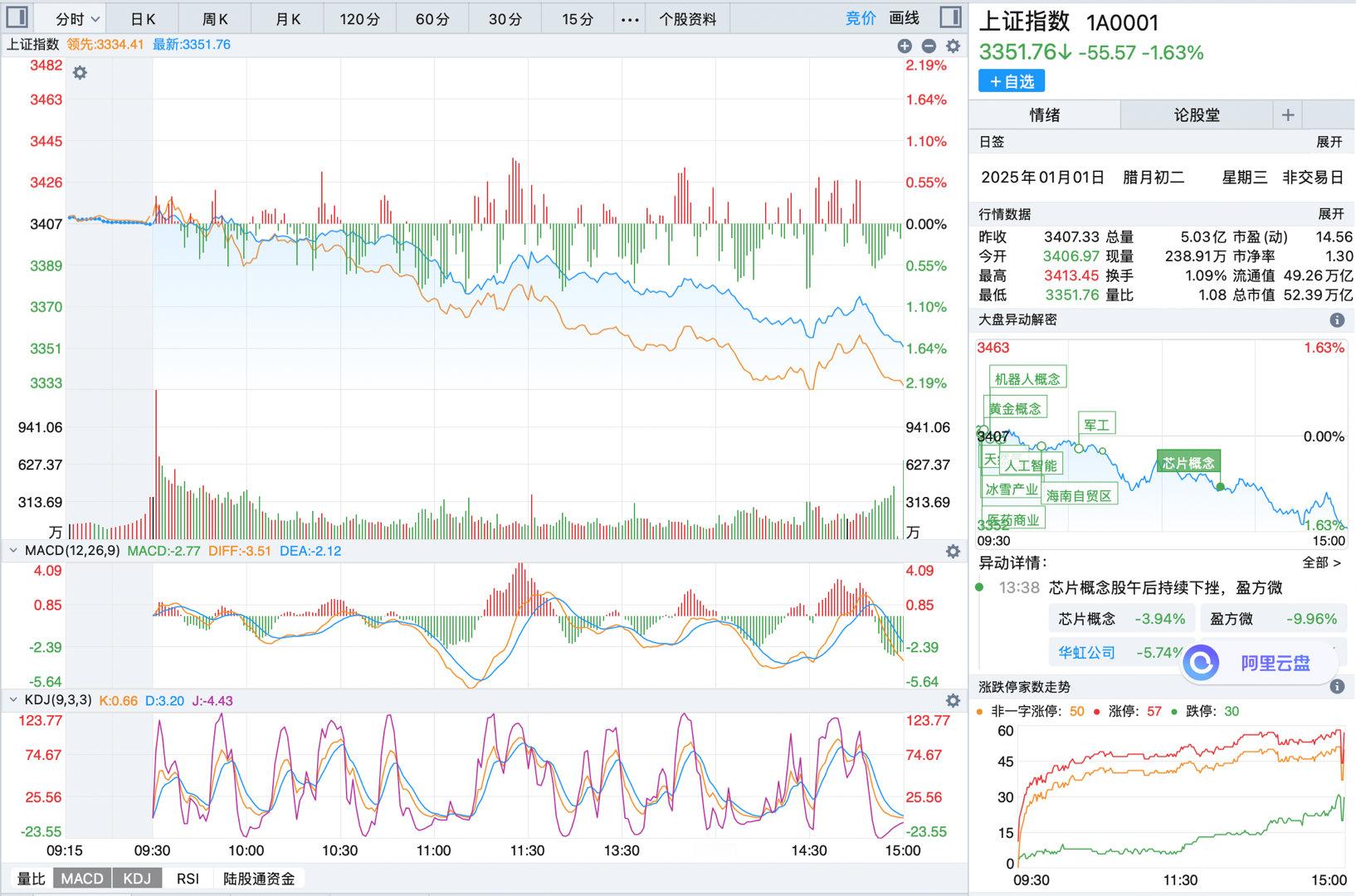Zoom in chart with plus icon
Image resolution: width=1356 pixels, height=896 pixels.
tap(905, 46)
